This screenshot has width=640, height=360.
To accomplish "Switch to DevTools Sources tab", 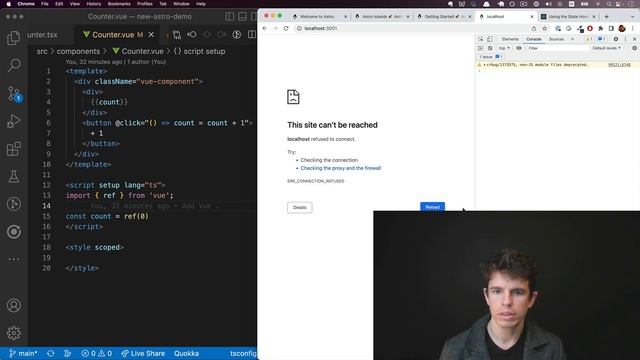I will [x=556, y=39].
